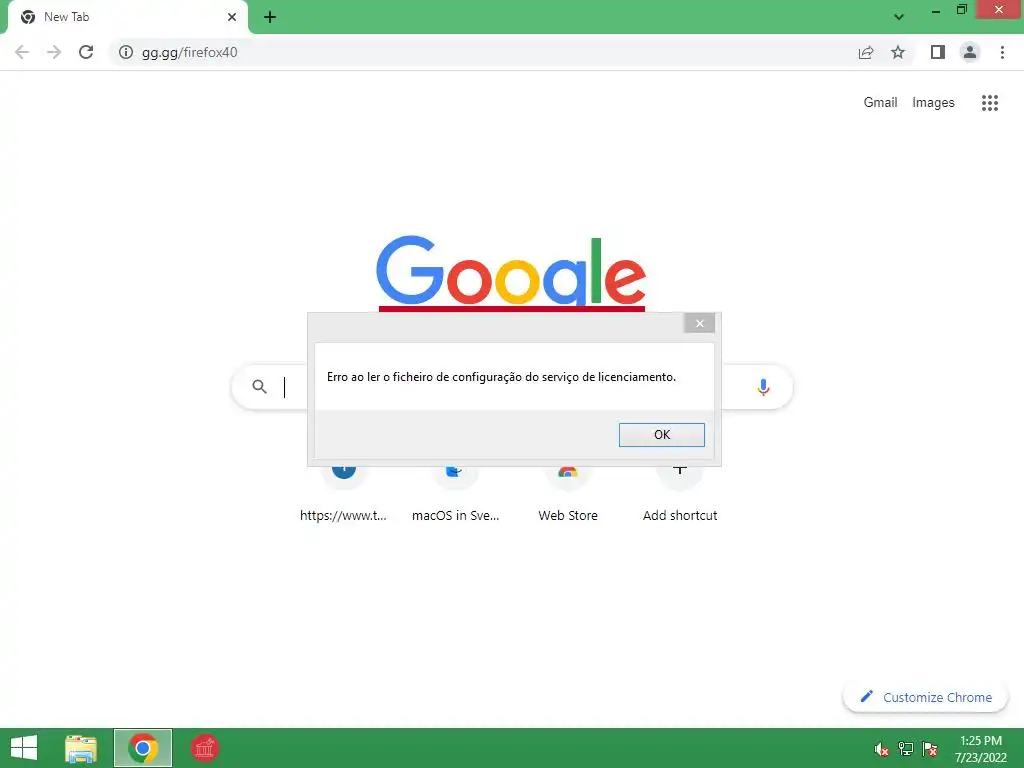Open the tab search dropdown arrow
1024x768 pixels.
[899, 17]
